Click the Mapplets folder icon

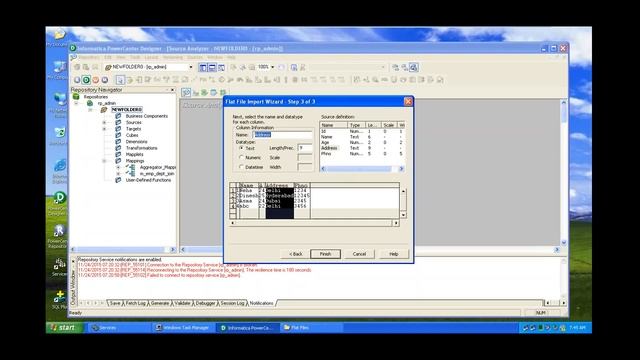point(118,154)
